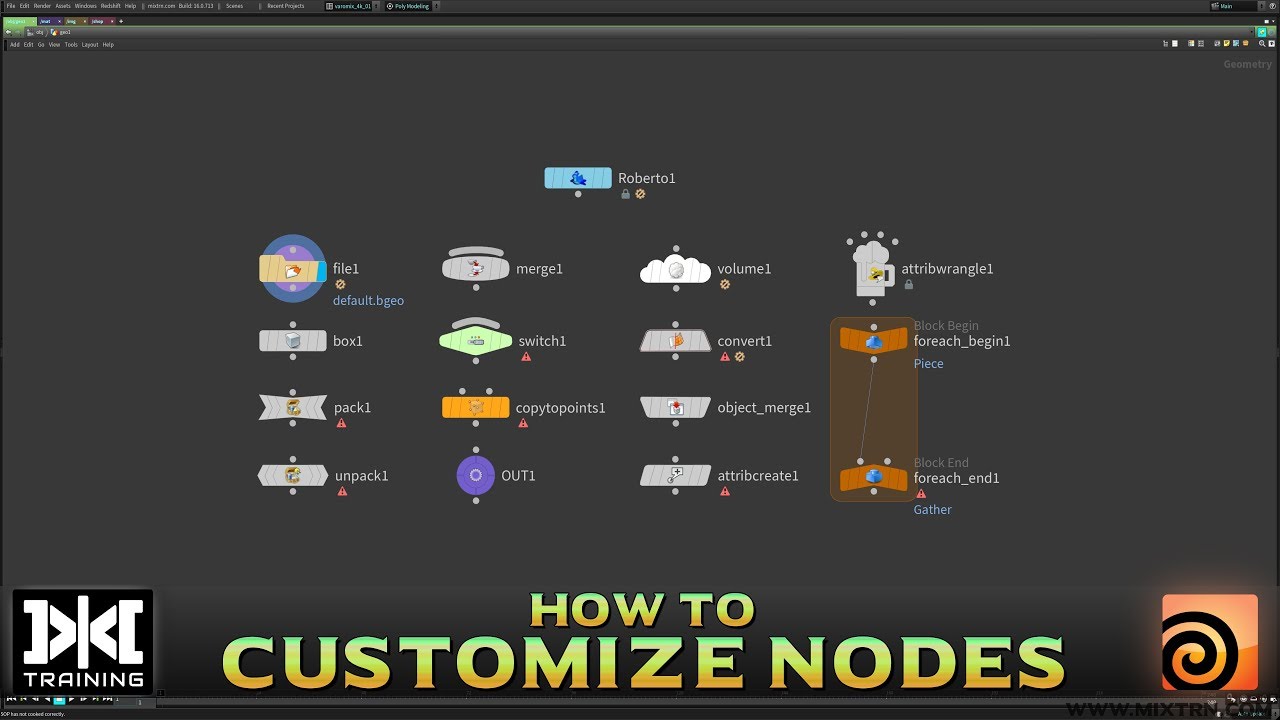
Task: Click the time-dependent badge under file1
Action: [340, 284]
